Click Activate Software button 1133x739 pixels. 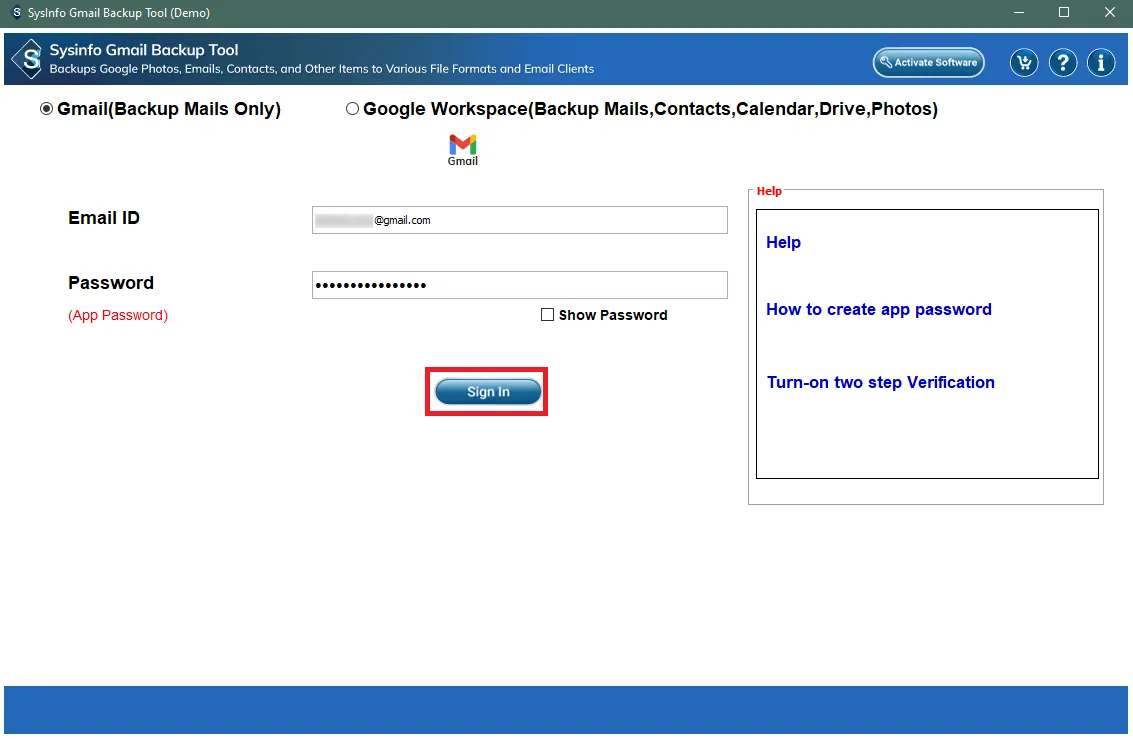pos(929,62)
